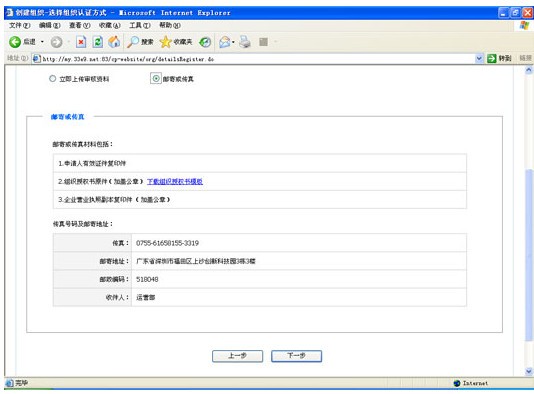Viewport: 534px width, 394px height.
Task: Click the 3.企业营业执照副本复印件 row
Action: click(x=260, y=200)
